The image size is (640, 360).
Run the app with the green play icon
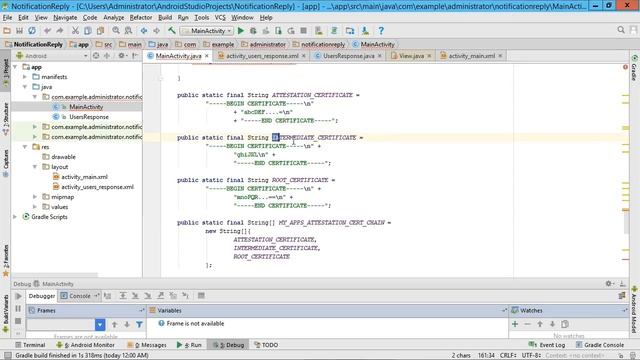coord(241,31)
